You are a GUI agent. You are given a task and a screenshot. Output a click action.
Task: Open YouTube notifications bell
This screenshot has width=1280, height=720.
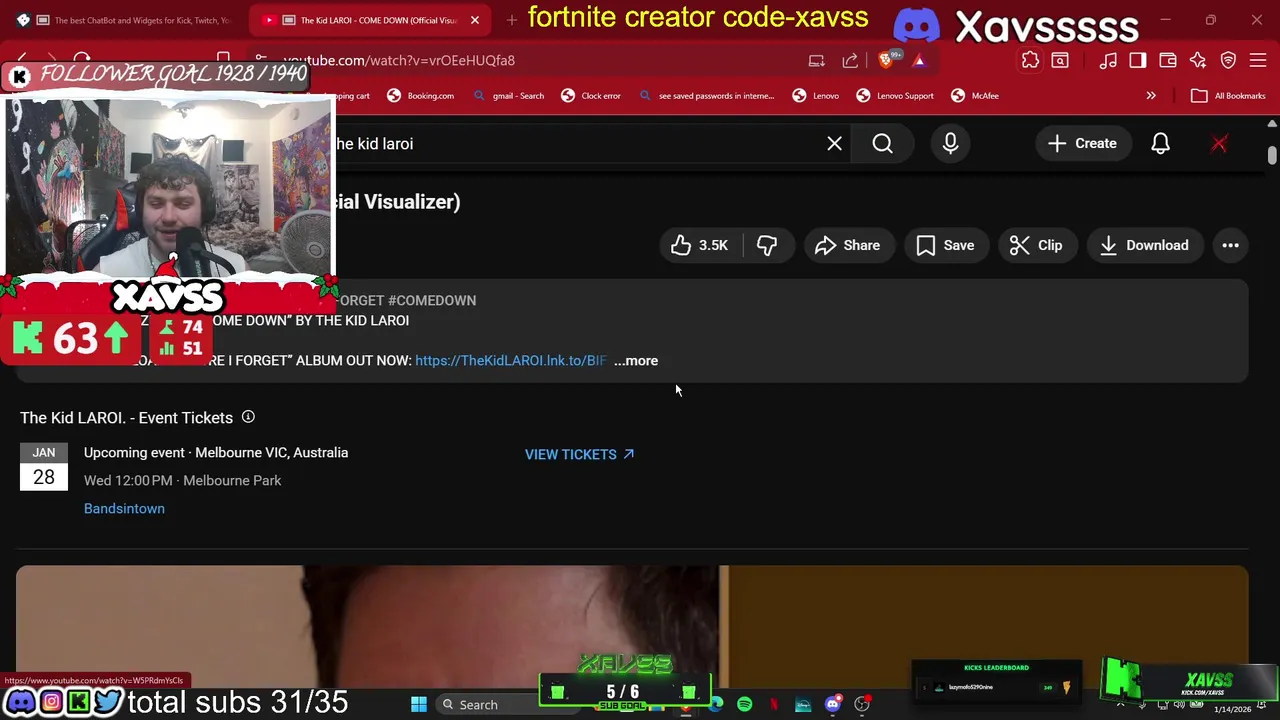(x=1160, y=143)
